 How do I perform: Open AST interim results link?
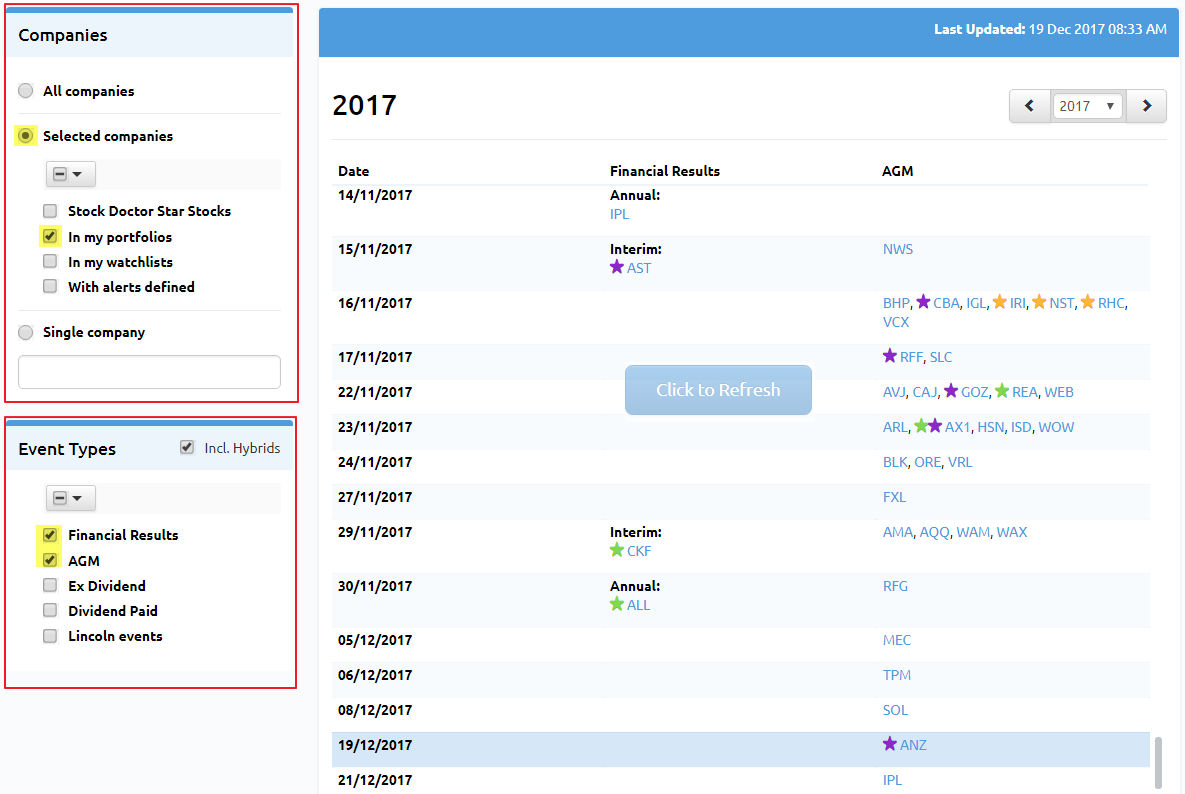click(639, 268)
